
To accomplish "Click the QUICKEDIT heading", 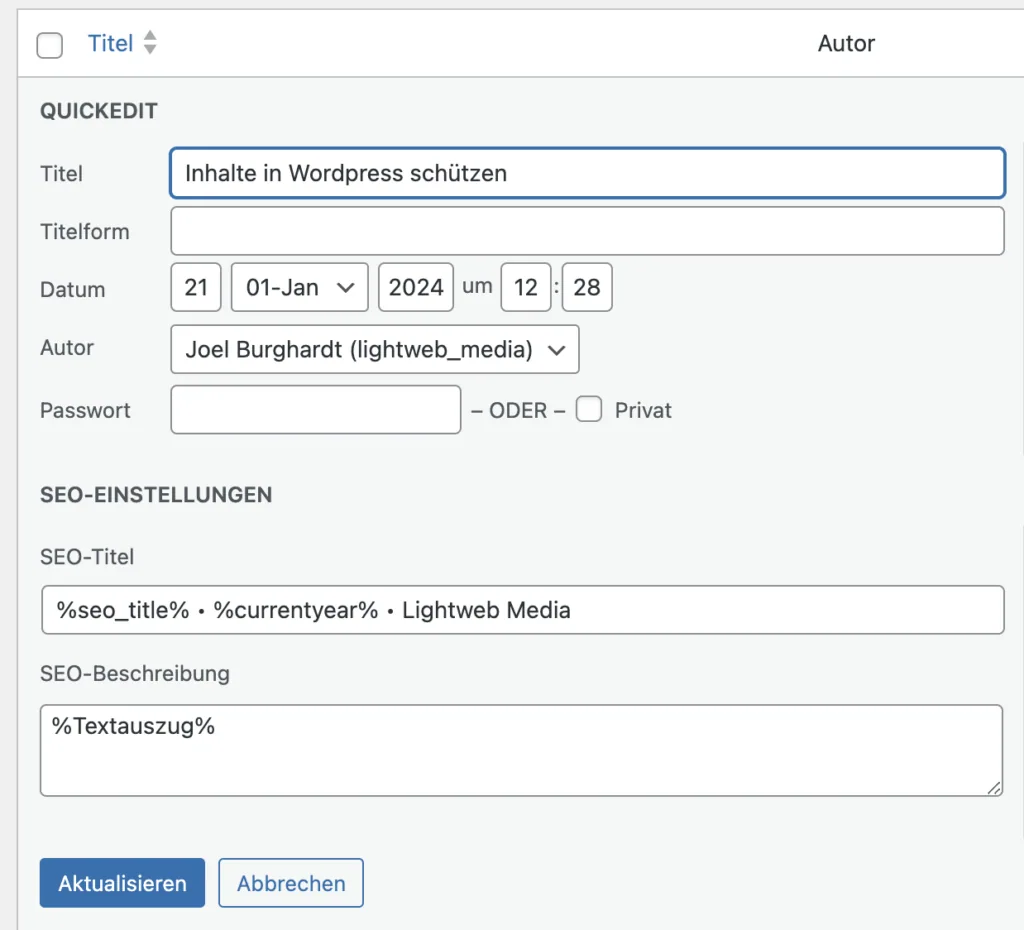I will click(99, 111).
